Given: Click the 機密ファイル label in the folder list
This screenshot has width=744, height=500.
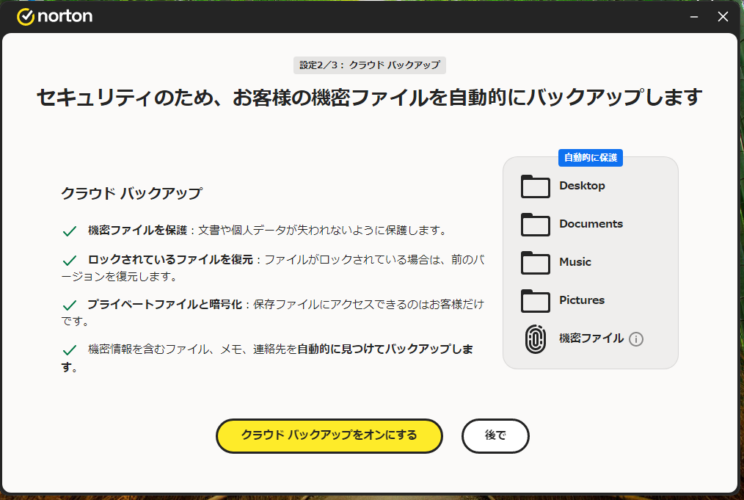Looking at the screenshot, I should (x=591, y=338).
